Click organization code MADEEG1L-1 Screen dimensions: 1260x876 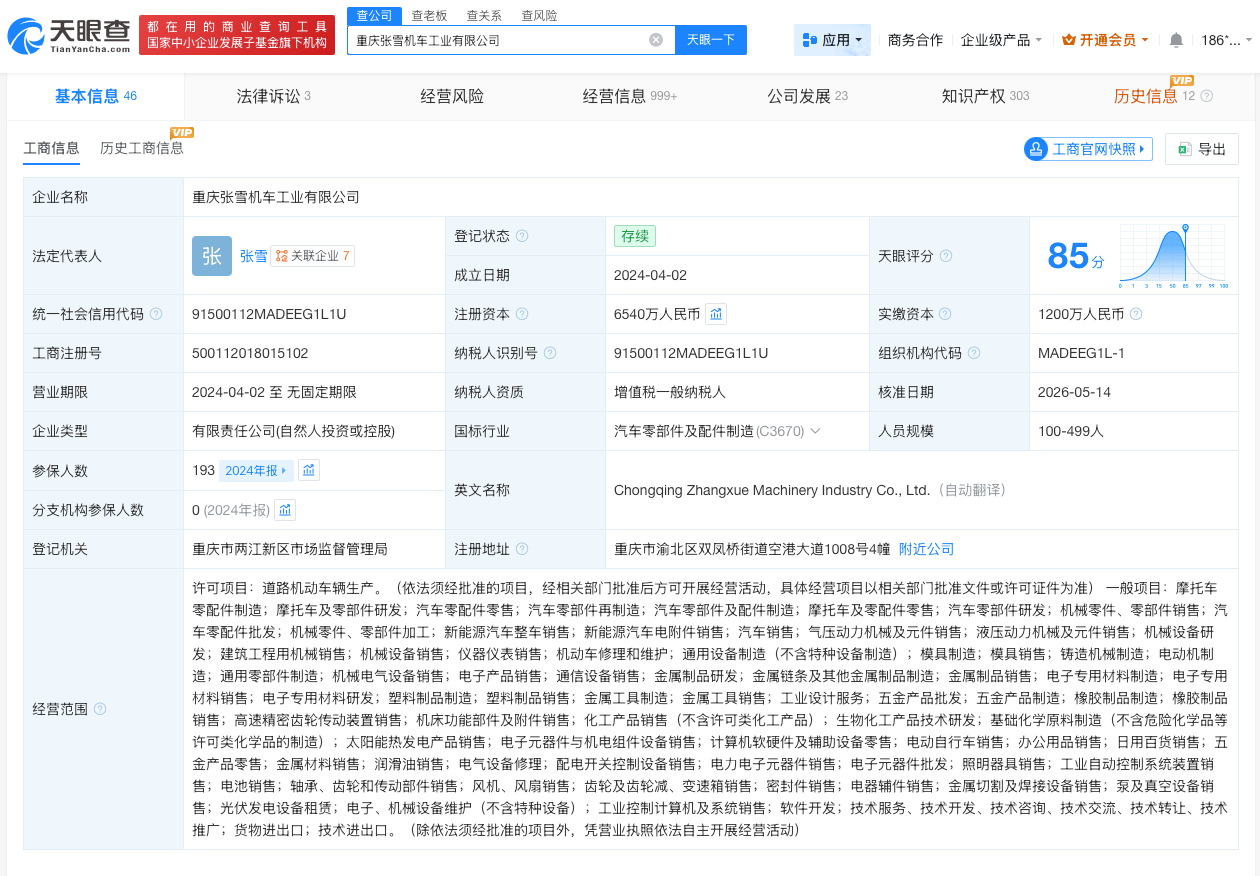point(1082,353)
